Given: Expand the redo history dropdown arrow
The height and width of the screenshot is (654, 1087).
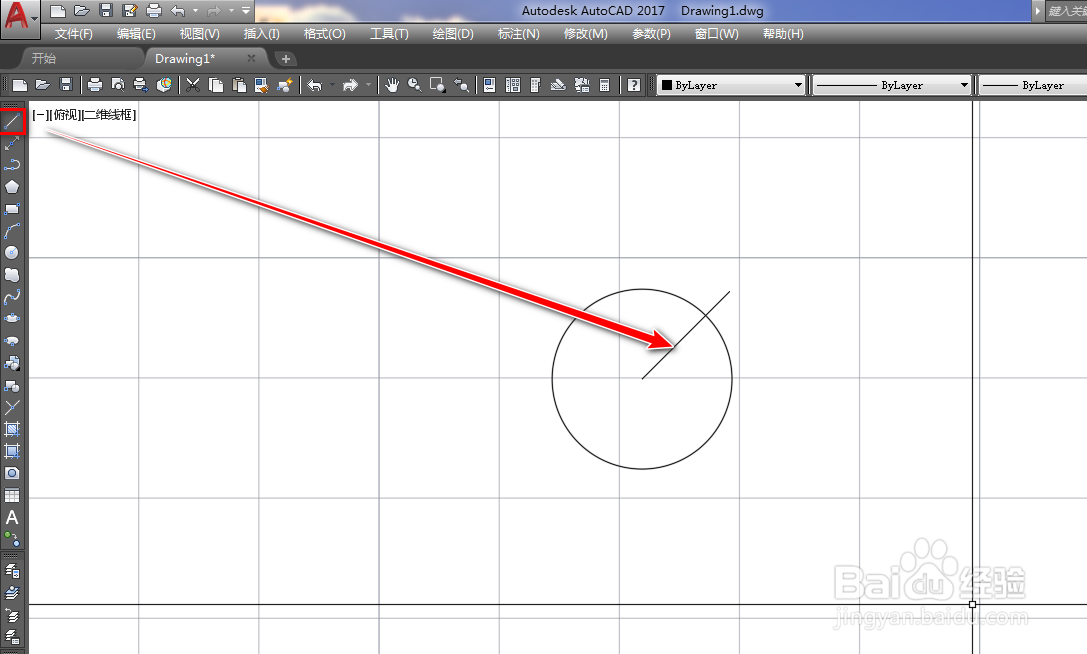Looking at the screenshot, I should 368,85.
